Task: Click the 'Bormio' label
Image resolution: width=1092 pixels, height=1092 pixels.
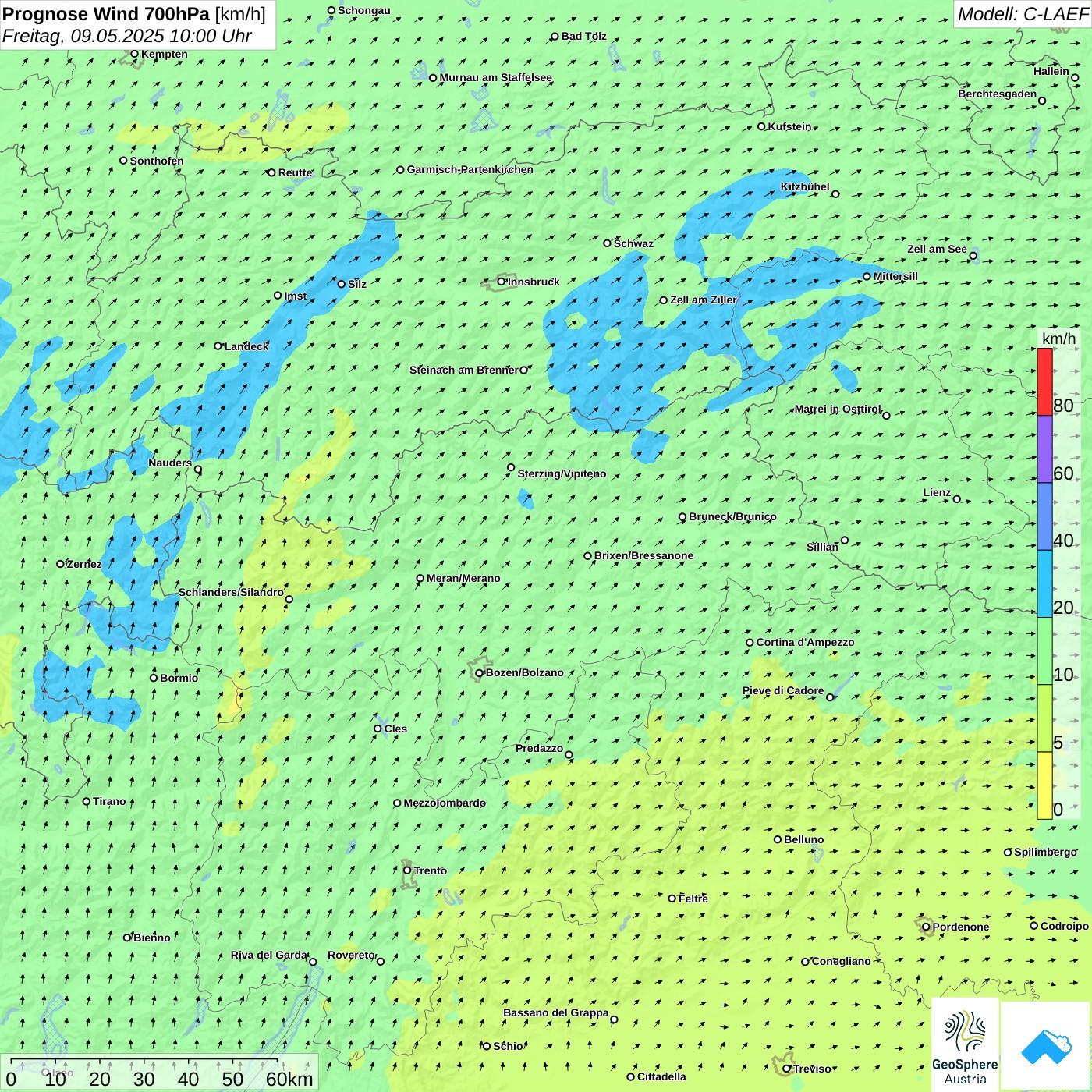Action: (x=179, y=678)
